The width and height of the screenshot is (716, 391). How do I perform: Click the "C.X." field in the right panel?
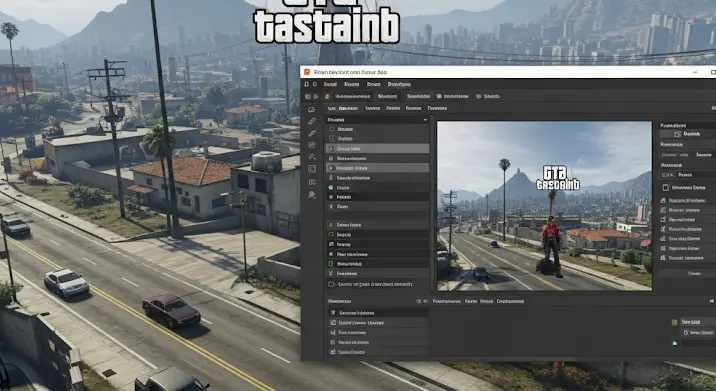click(x=688, y=175)
